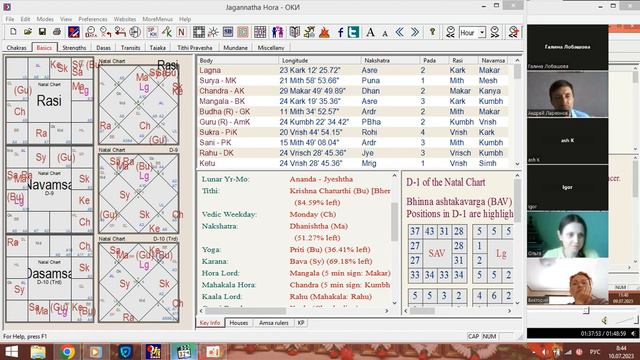Open the Modes menu
The image size is (640, 360).
point(45,19)
